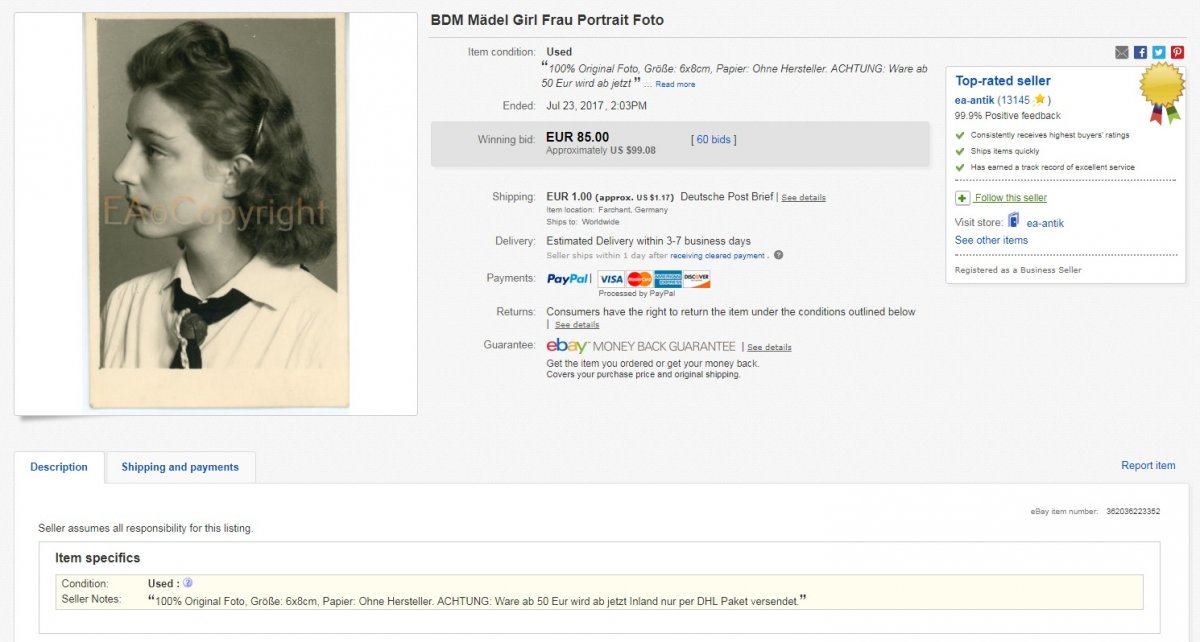Enlarge the portrait photo thumbnail
Image resolution: width=1200 pixels, height=642 pixels.
click(x=216, y=212)
